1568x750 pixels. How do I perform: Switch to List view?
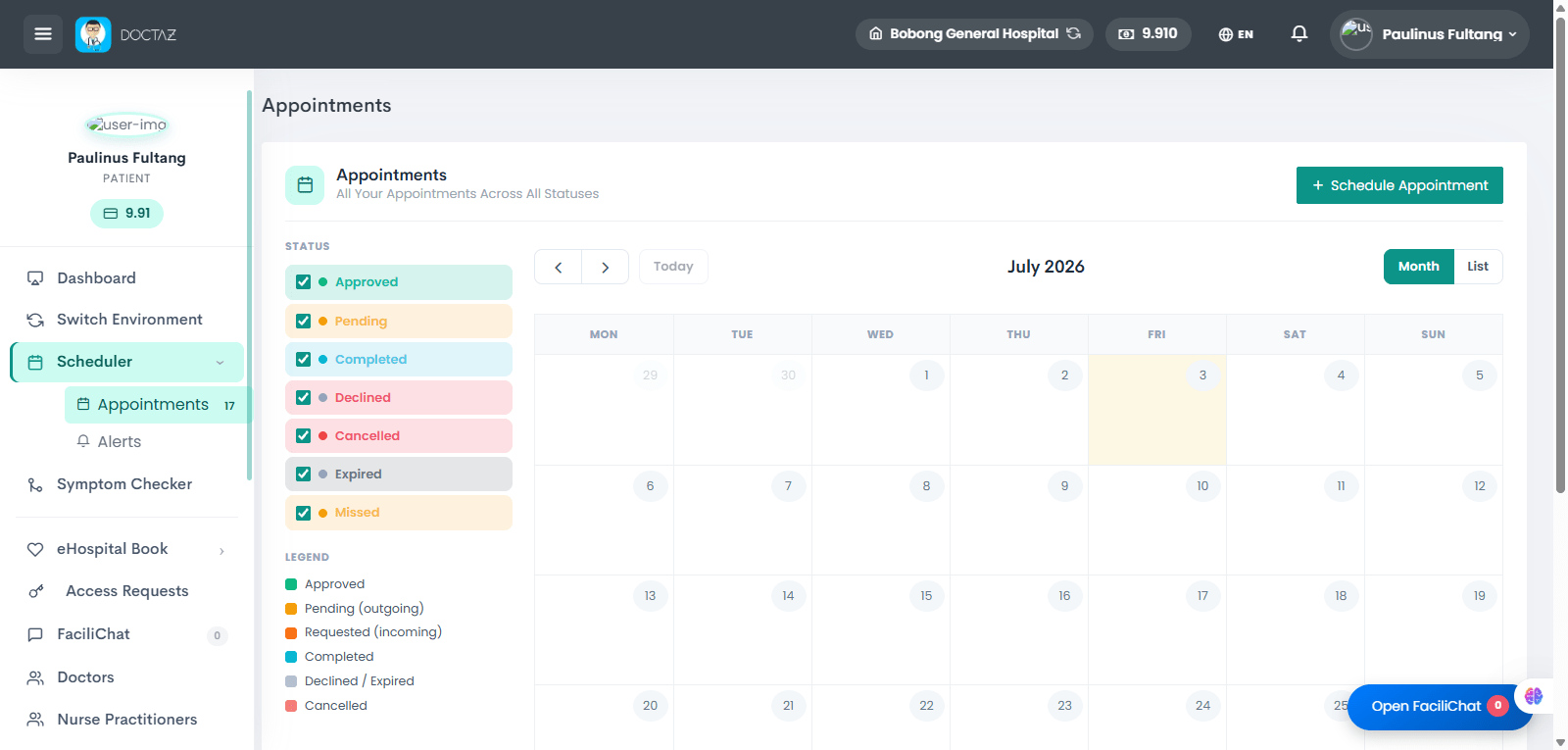click(x=1478, y=267)
